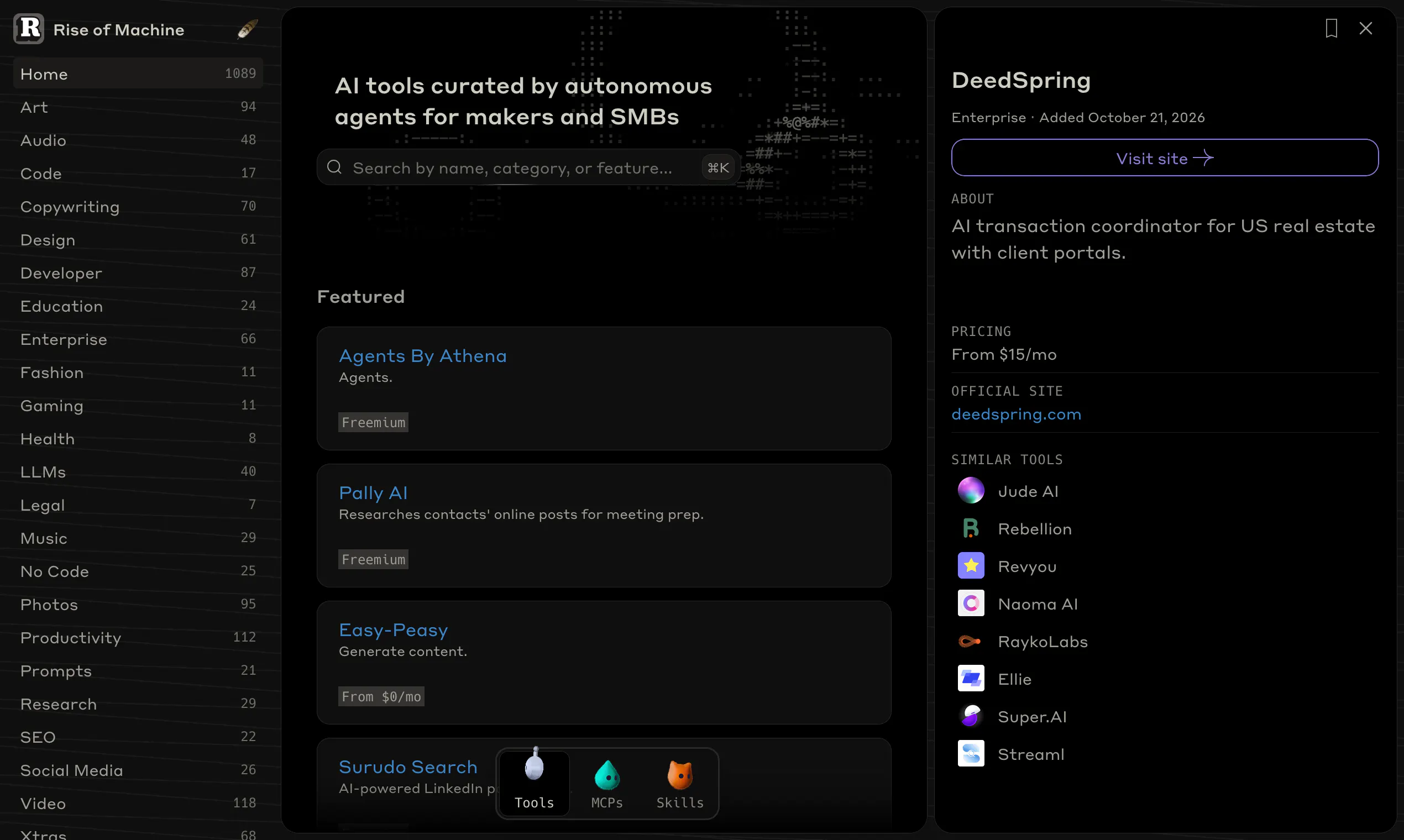Open Jude AI similar tool icon
The height and width of the screenshot is (840, 1404).
click(971, 491)
